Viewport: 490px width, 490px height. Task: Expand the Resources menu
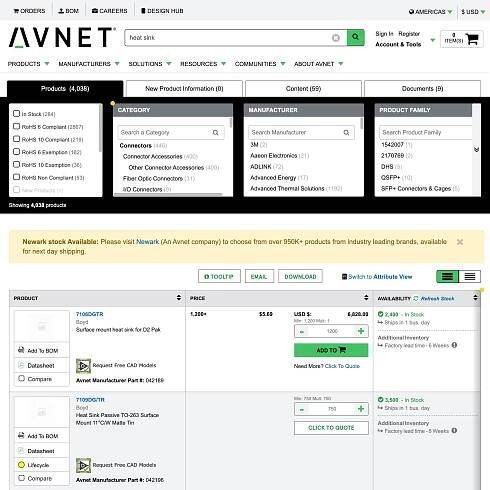[203, 64]
